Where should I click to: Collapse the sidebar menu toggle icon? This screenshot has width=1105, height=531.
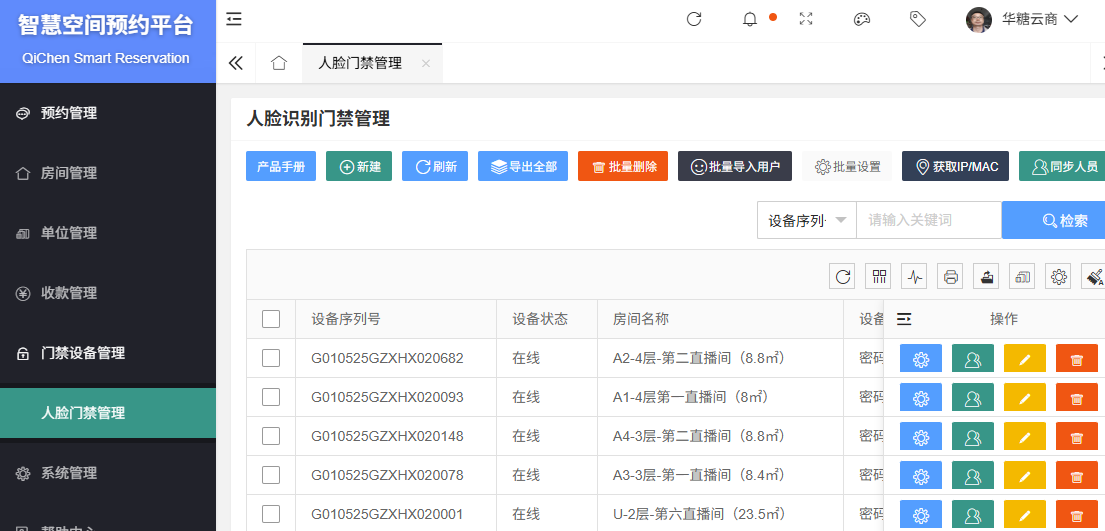[234, 19]
